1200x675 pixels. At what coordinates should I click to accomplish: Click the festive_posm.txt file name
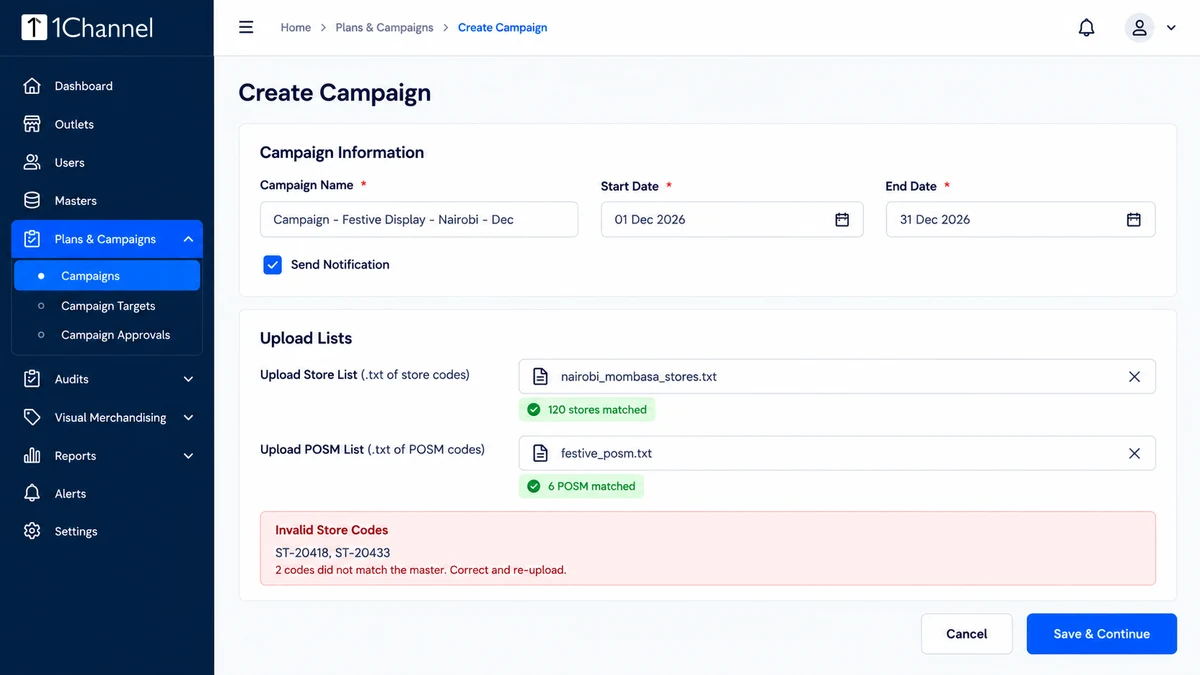pos(606,453)
